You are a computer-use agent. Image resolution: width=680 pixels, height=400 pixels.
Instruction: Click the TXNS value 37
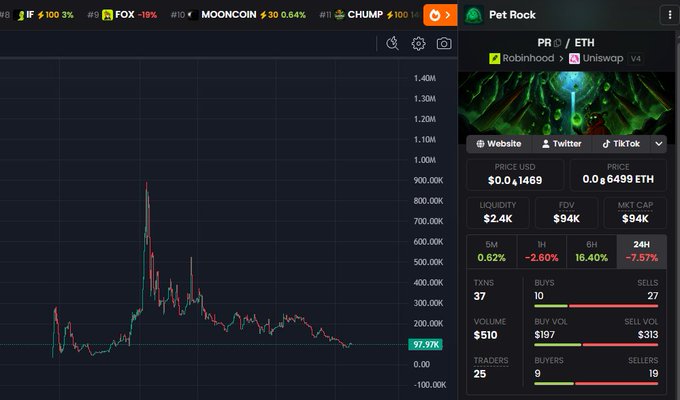[x=480, y=296]
